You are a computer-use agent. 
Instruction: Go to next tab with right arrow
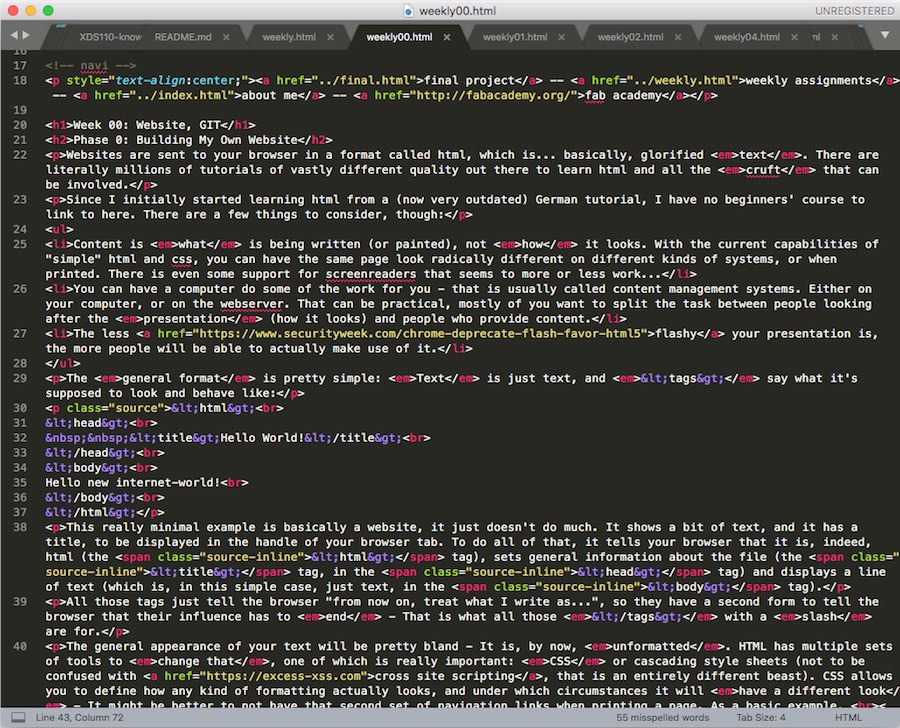26,35
